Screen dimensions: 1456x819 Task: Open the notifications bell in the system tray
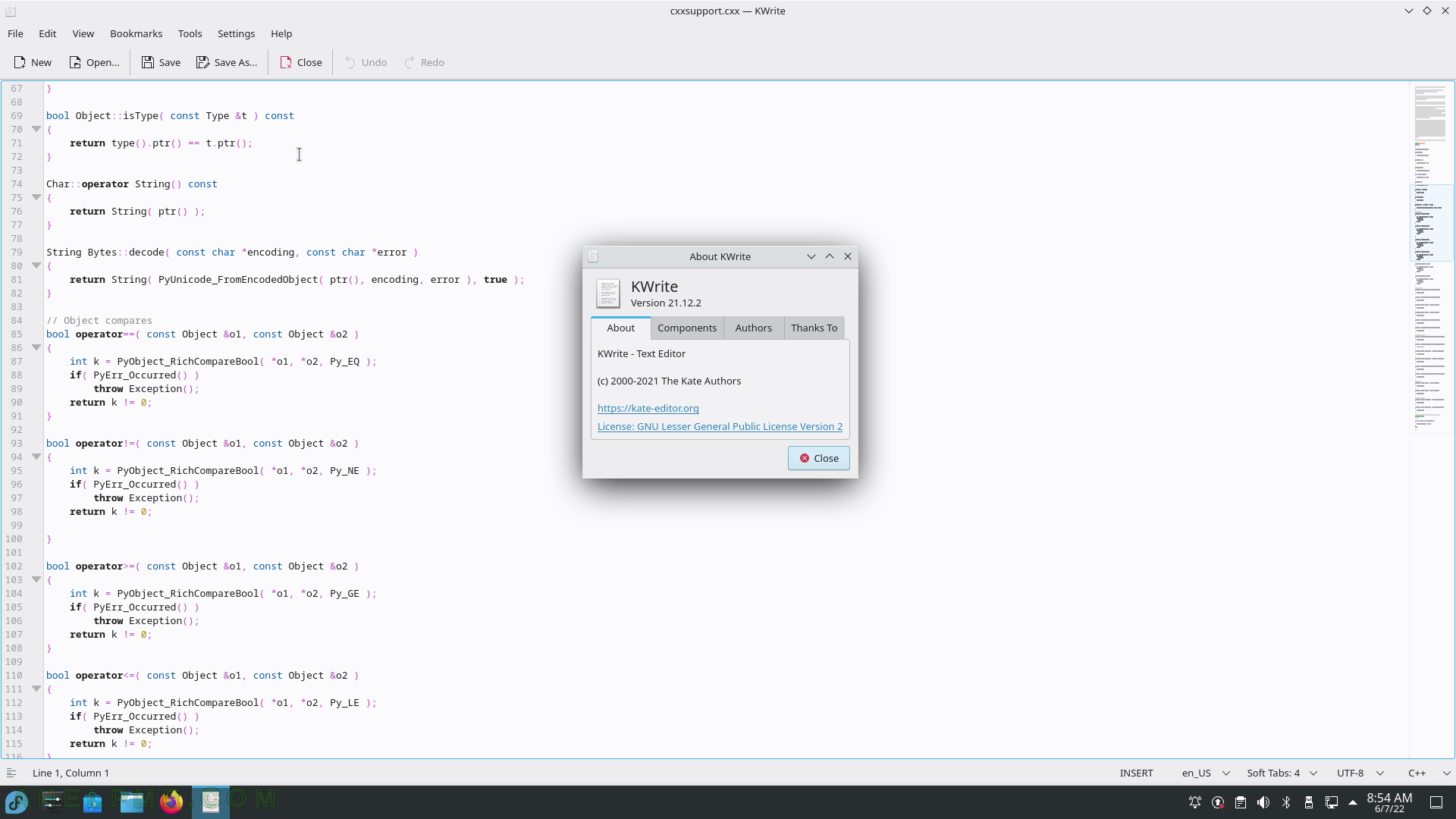click(x=1195, y=802)
